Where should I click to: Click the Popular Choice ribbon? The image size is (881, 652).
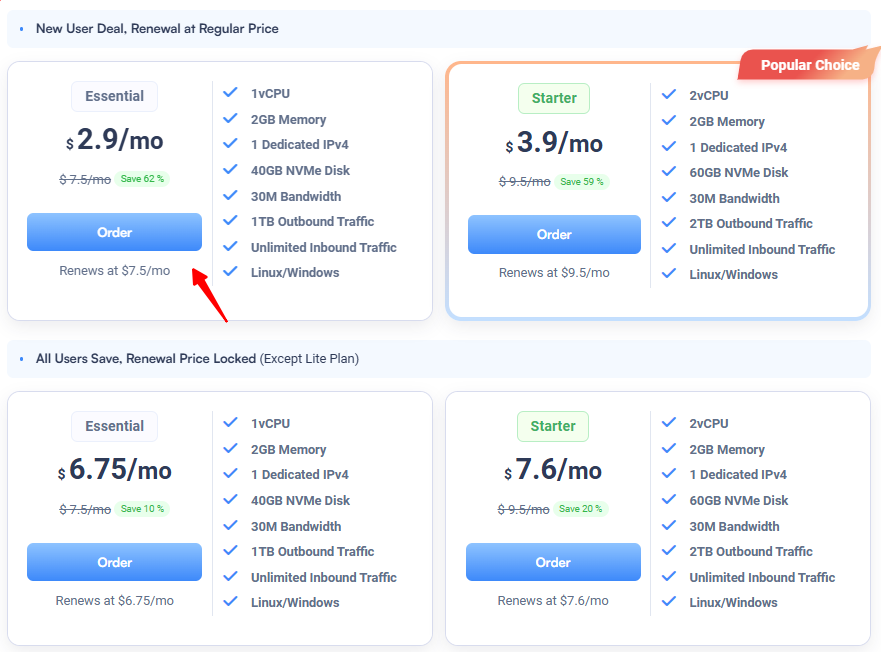(x=808, y=64)
